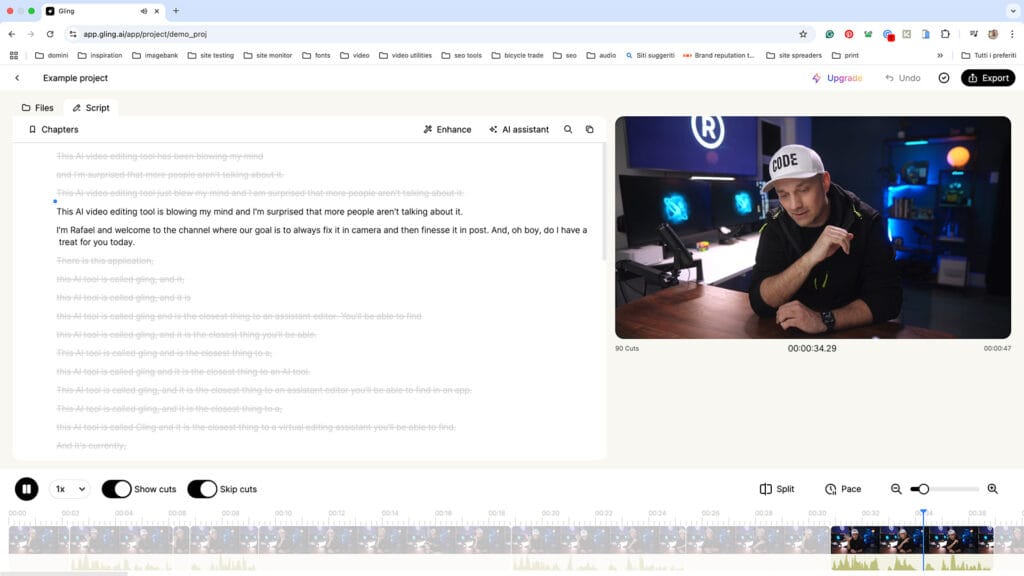Select the Script tab
Image resolution: width=1024 pixels, height=576 pixels.
(91, 107)
